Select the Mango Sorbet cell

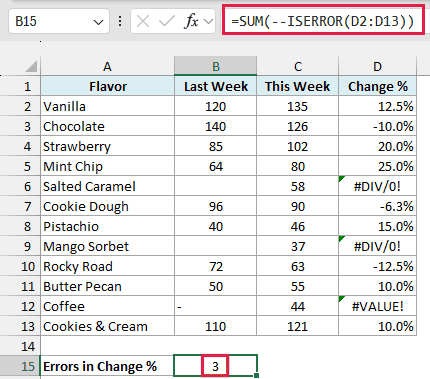point(107,246)
